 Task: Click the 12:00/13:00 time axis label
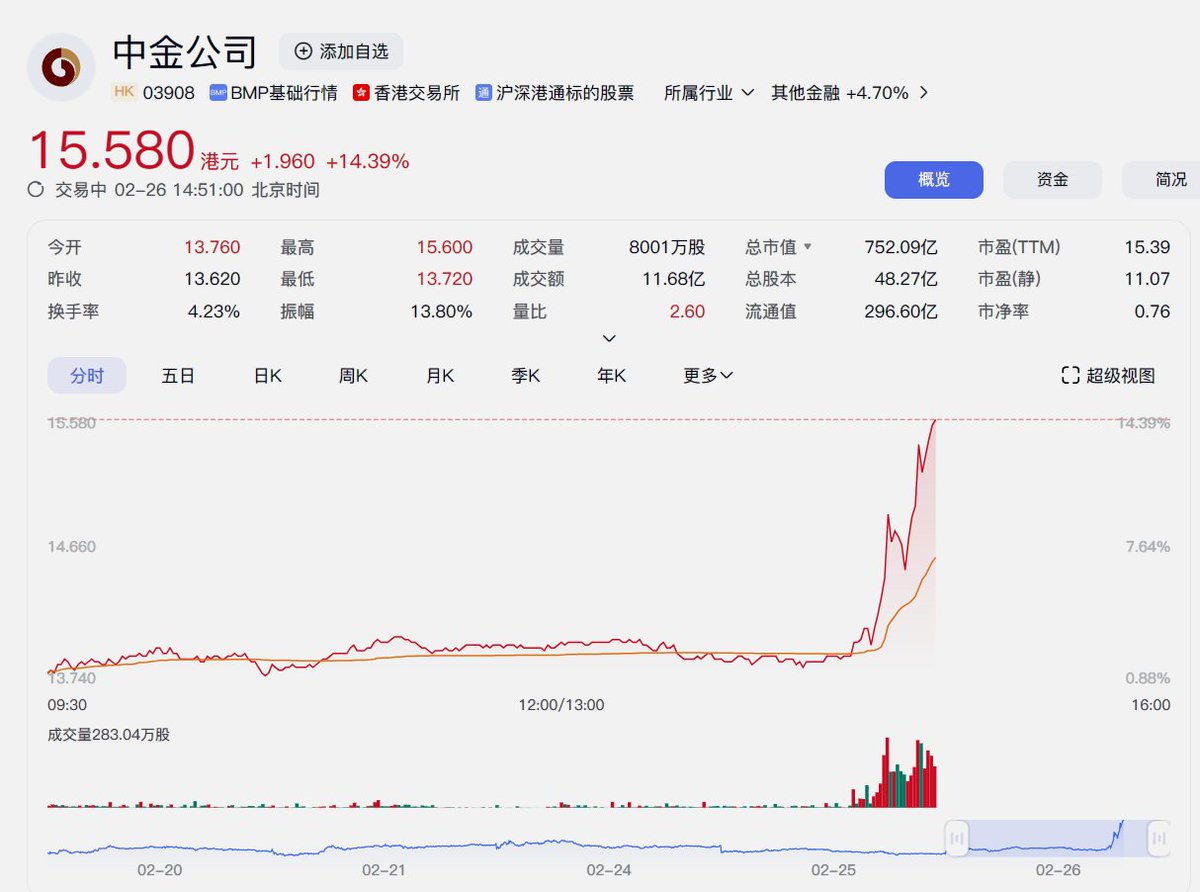[x=561, y=704]
